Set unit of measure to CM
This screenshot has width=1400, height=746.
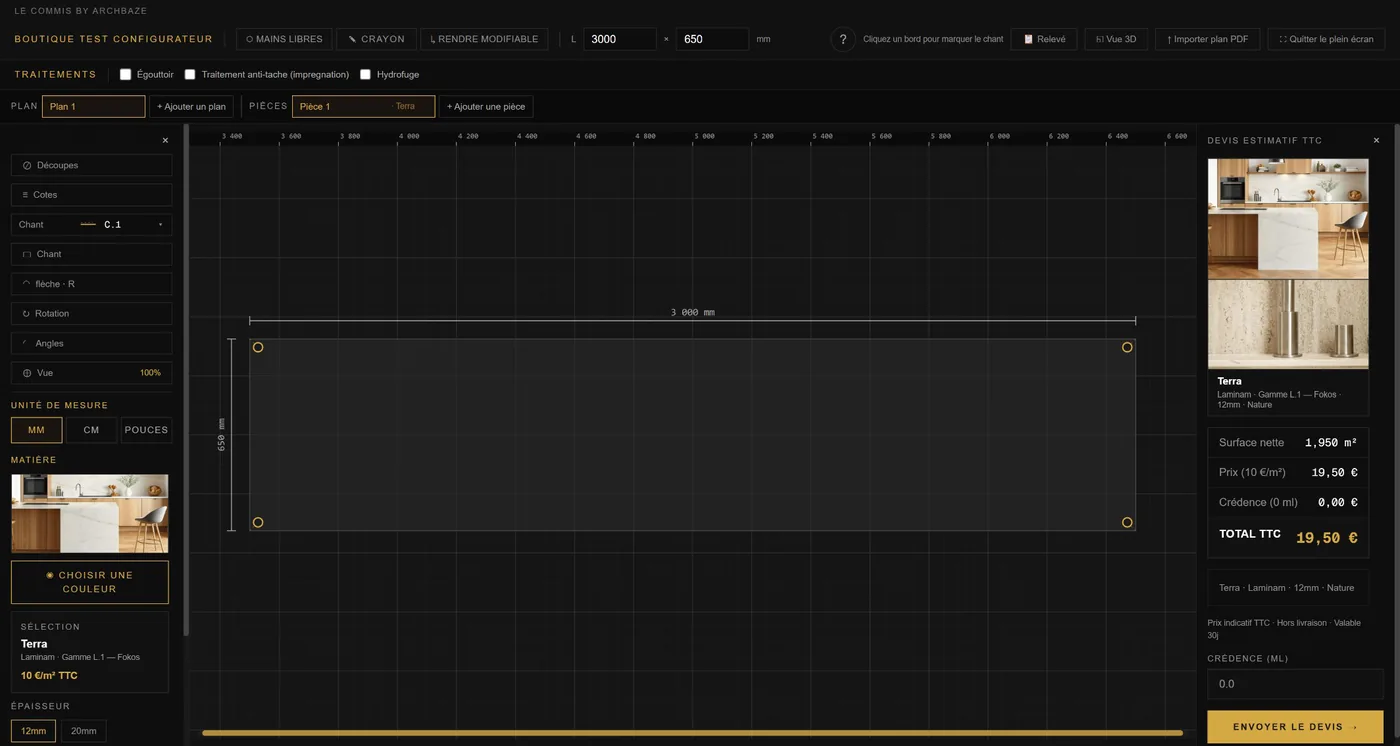(91, 430)
